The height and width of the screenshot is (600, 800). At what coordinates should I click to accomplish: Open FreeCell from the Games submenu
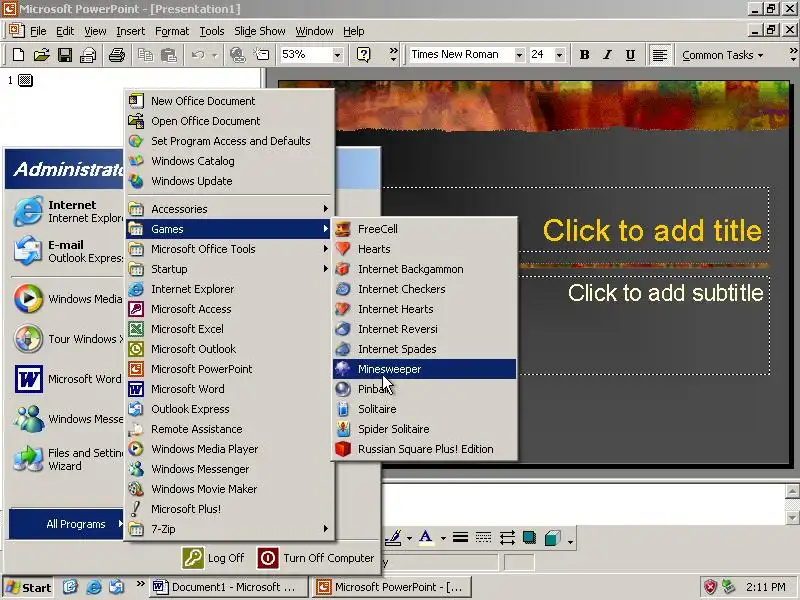(424, 229)
